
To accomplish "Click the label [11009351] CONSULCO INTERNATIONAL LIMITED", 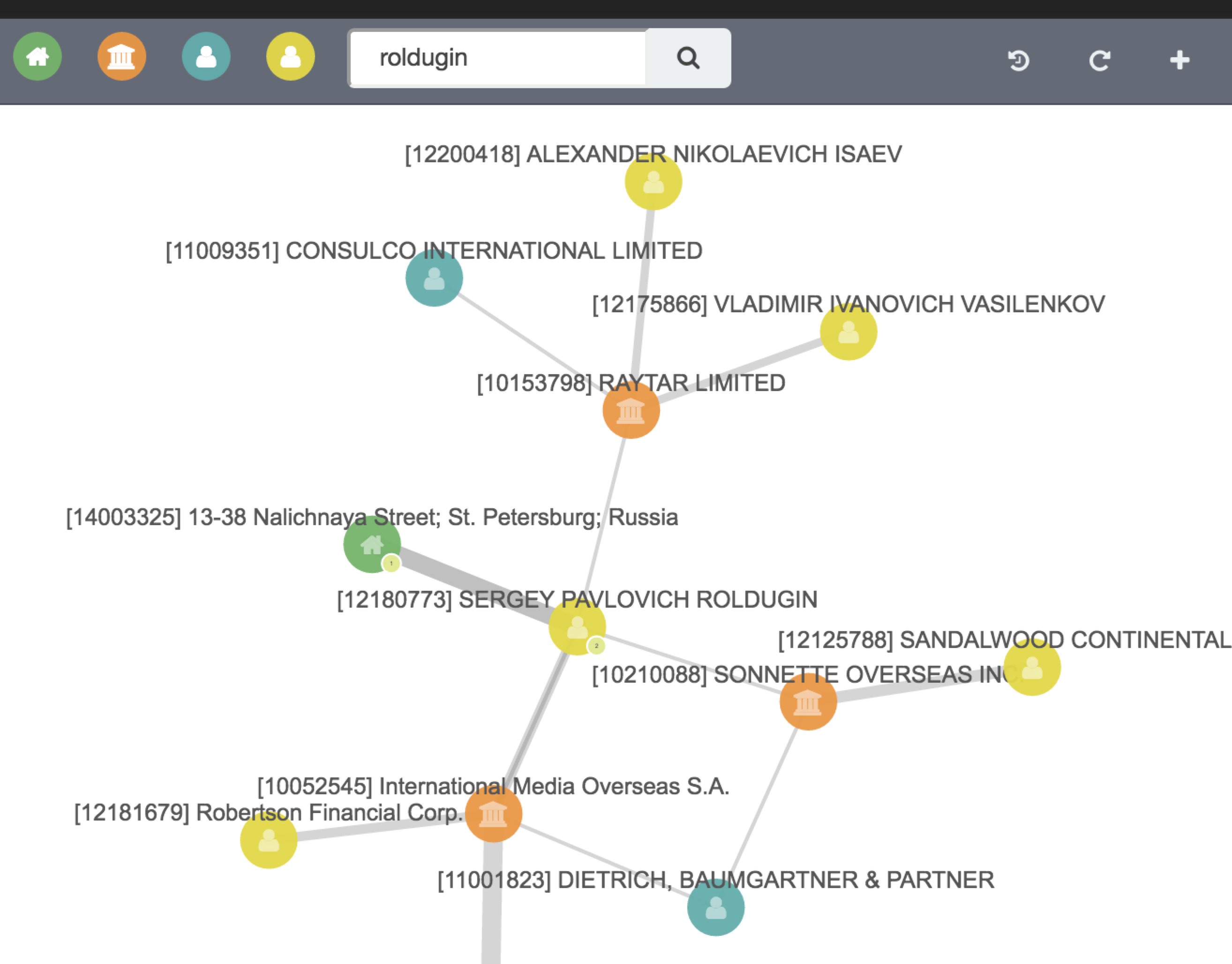I will click(x=434, y=250).
